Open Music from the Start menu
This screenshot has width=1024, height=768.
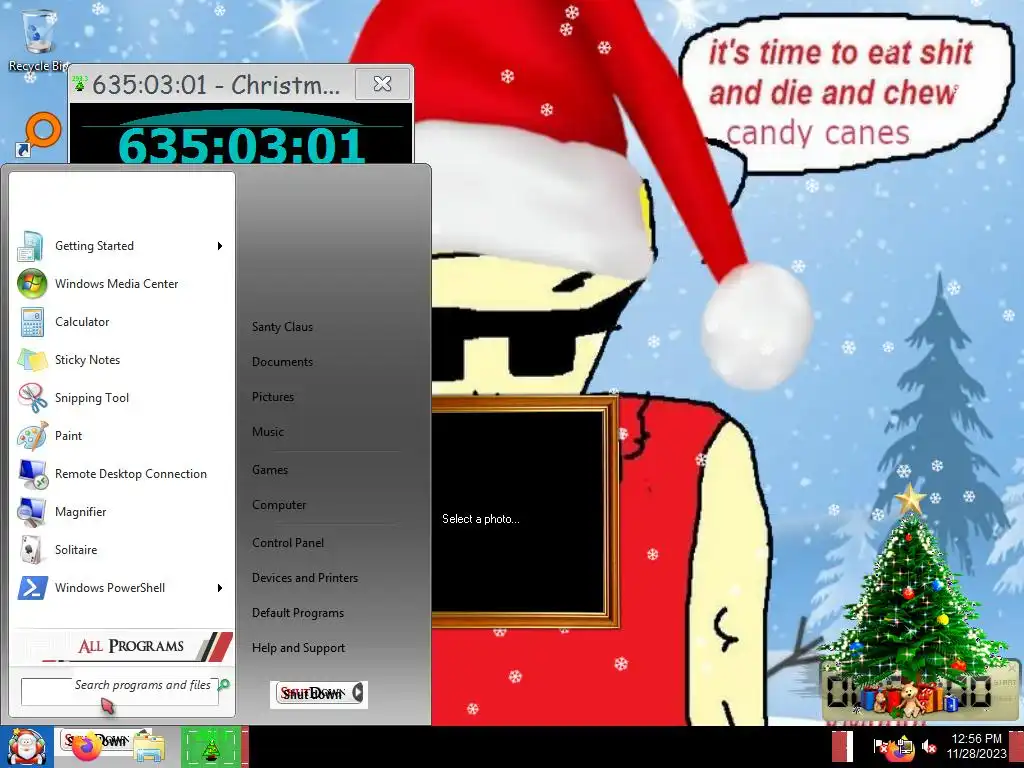tap(268, 432)
